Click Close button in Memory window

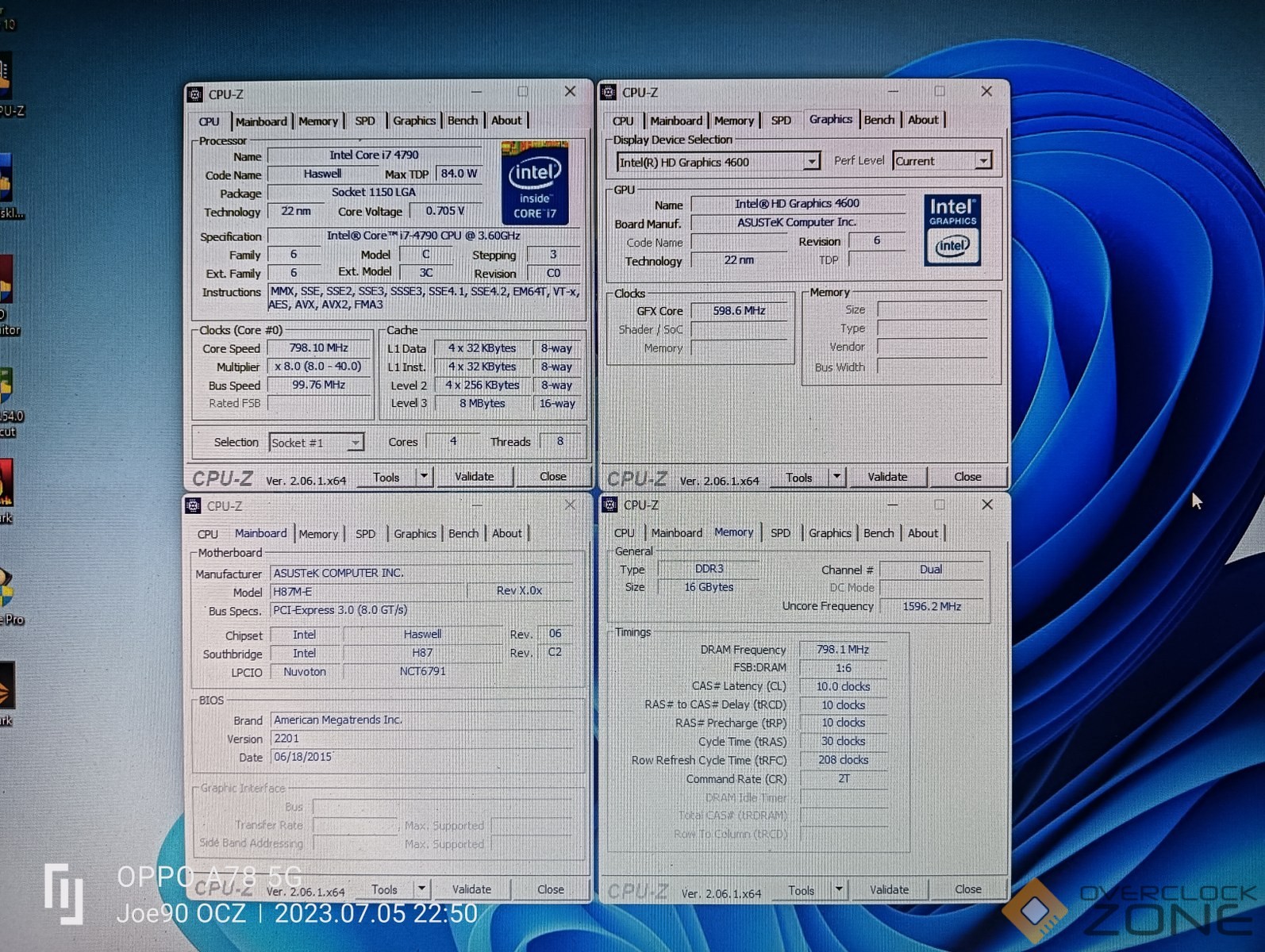click(967, 889)
